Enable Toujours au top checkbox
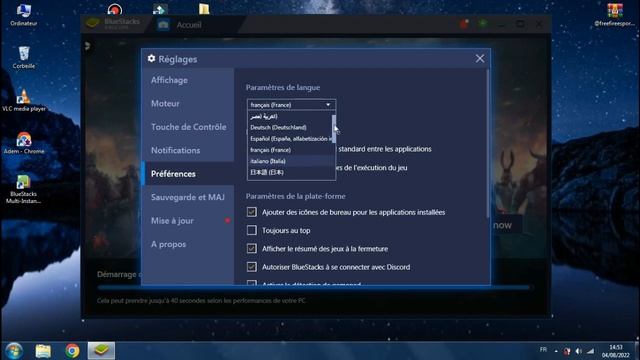640x360 pixels. pos(252,230)
